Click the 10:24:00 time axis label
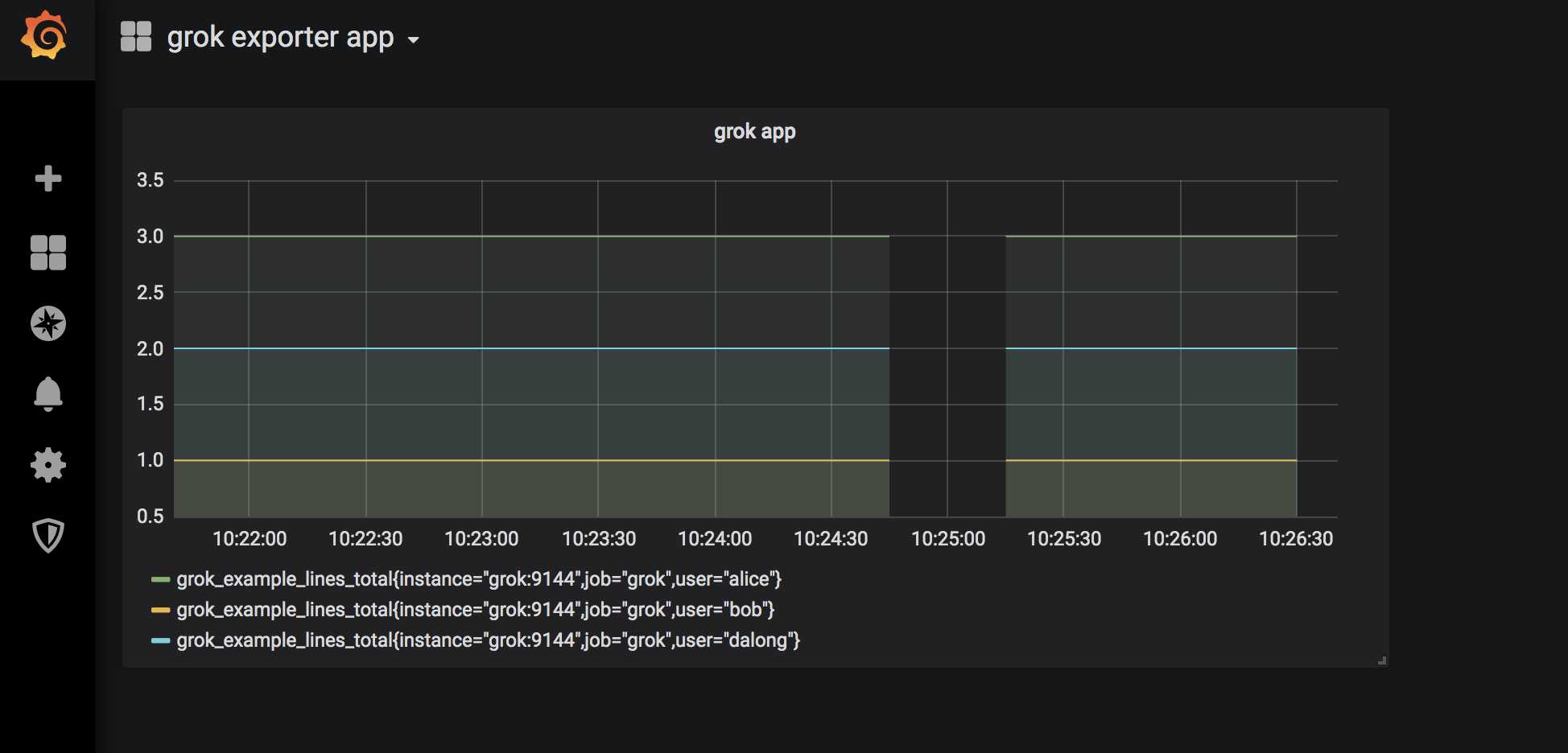This screenshot has width=1568, height=753. coord(715,539)
